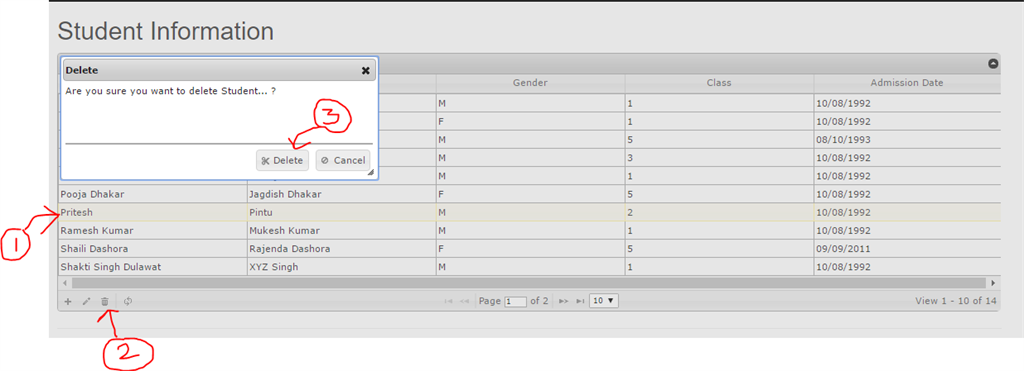Click the horizontal scrollbar right arrow
This screenshot has width=1024, height=371.
pos(993,283)
